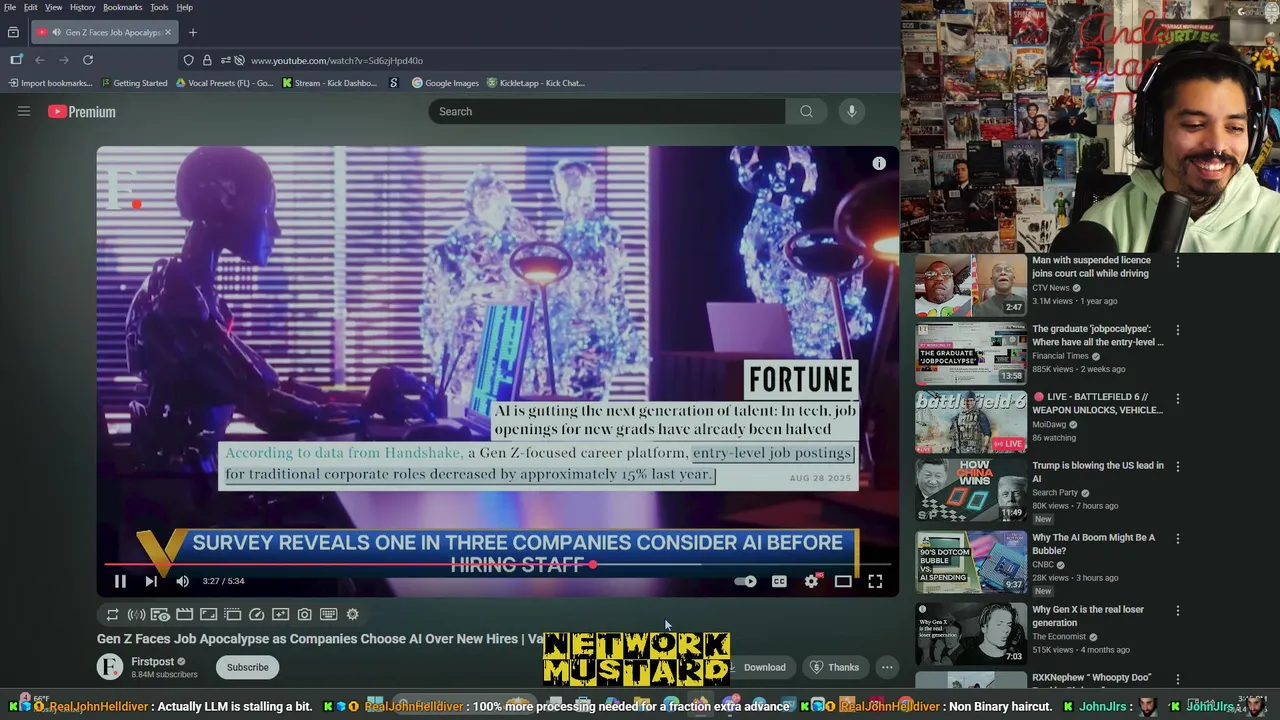Open the Edit menu
The width and height of the screenshot is (1280, 720).
[x=31, y=7]
